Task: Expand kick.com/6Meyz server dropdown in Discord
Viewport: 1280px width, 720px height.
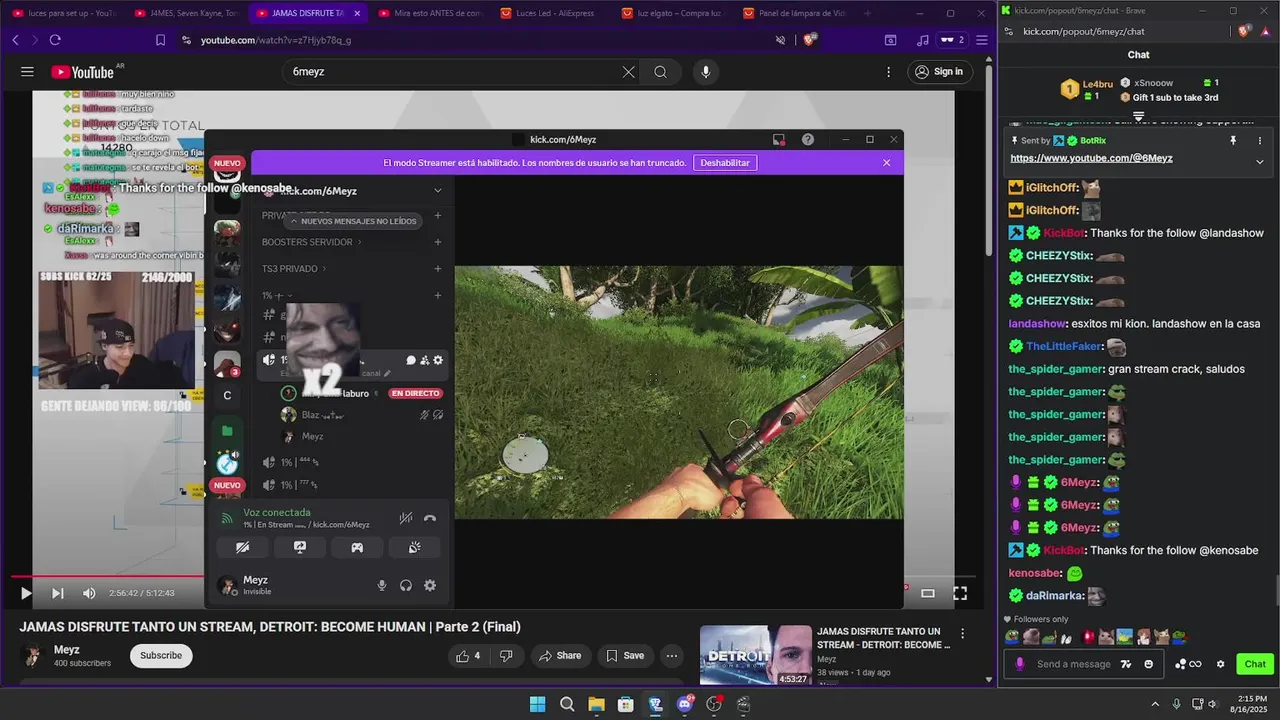Action: click(437, 191)
